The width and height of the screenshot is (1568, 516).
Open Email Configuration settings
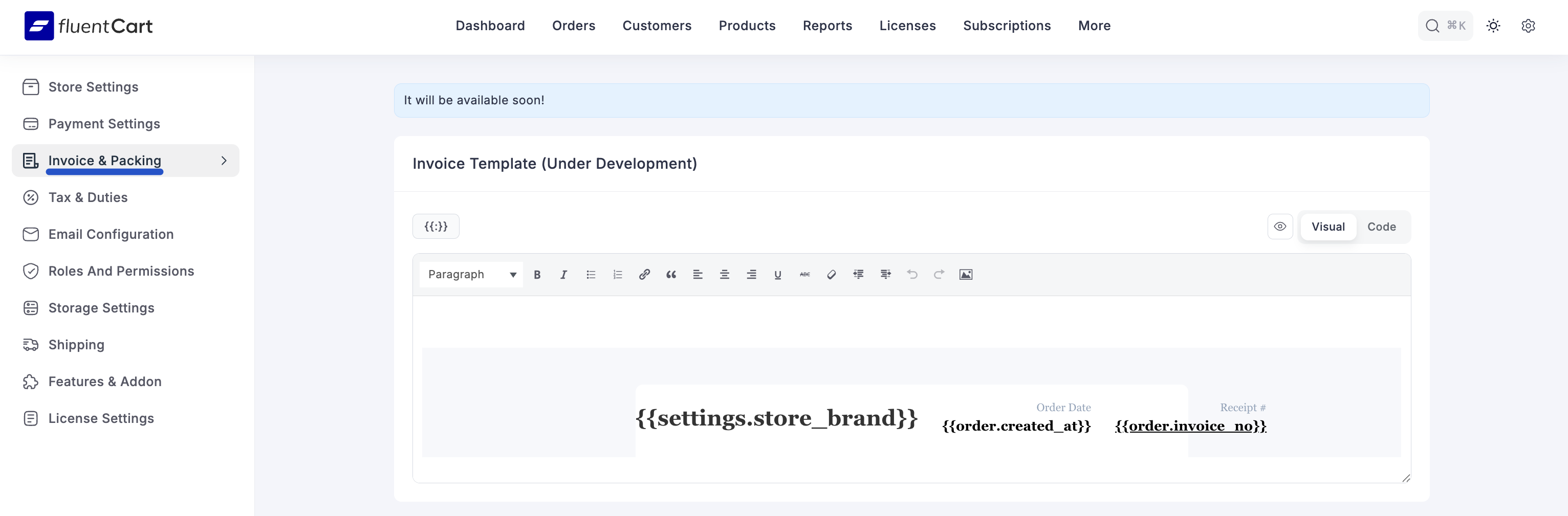click(111, 234)
